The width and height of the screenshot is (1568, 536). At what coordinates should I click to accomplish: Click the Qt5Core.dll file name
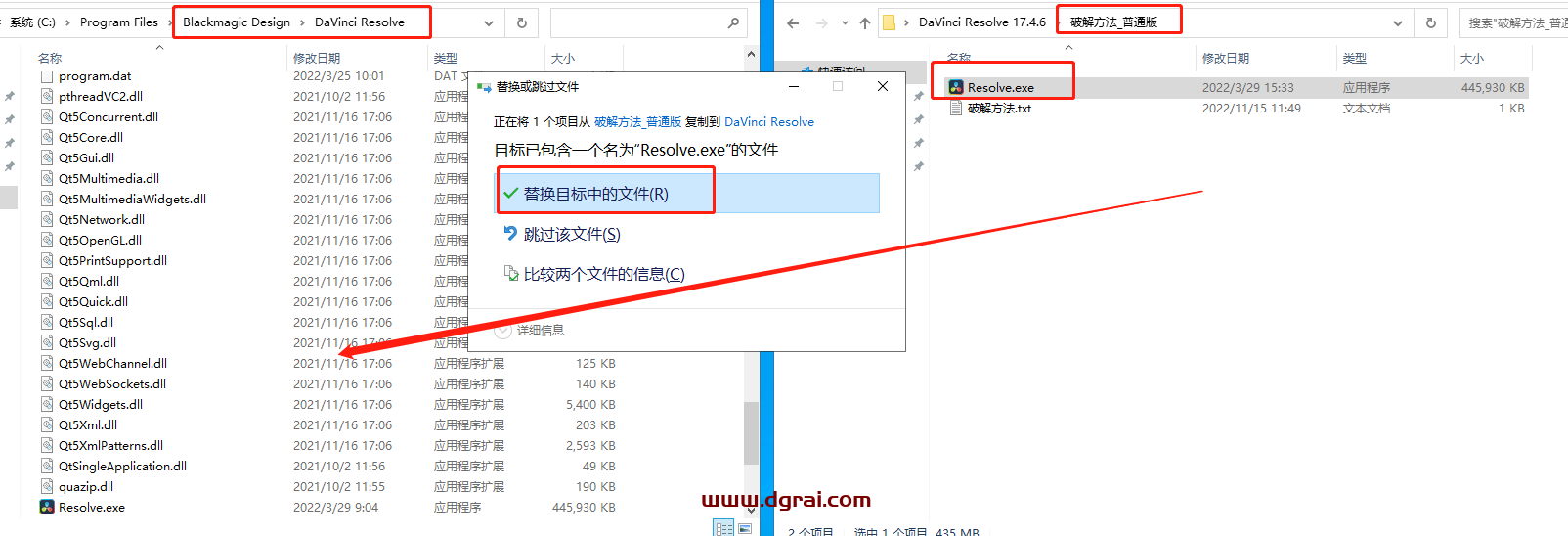(91, 137)
